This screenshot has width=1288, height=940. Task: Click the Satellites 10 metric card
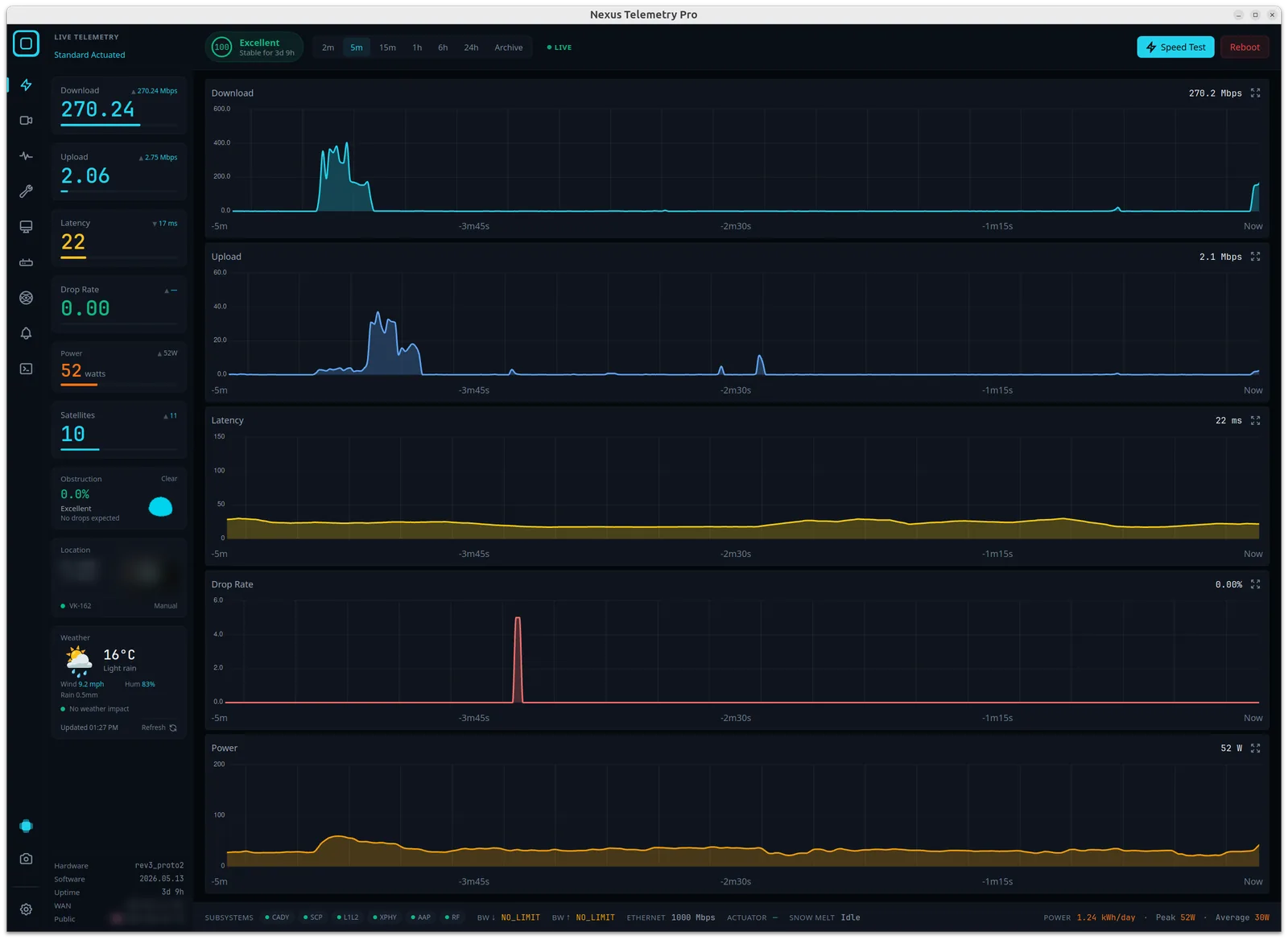(119, 430)
